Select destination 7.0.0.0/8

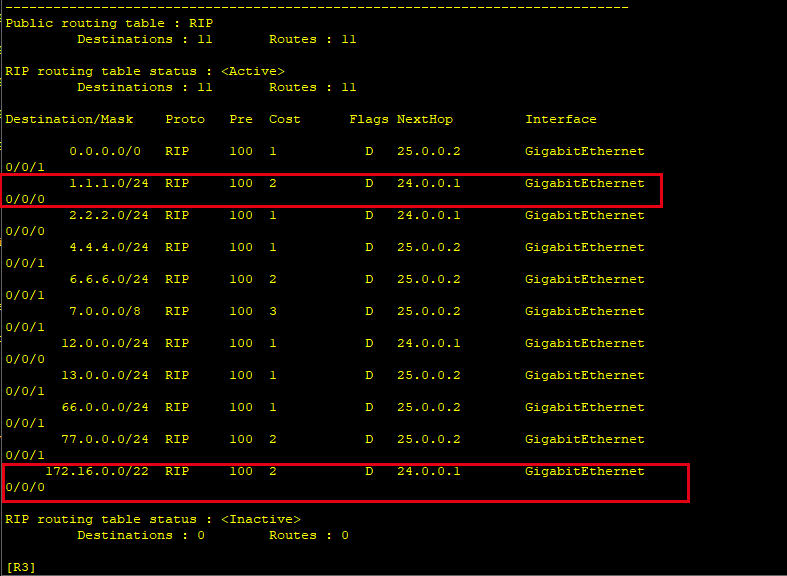pyautogui.click(x=105, y=312)
